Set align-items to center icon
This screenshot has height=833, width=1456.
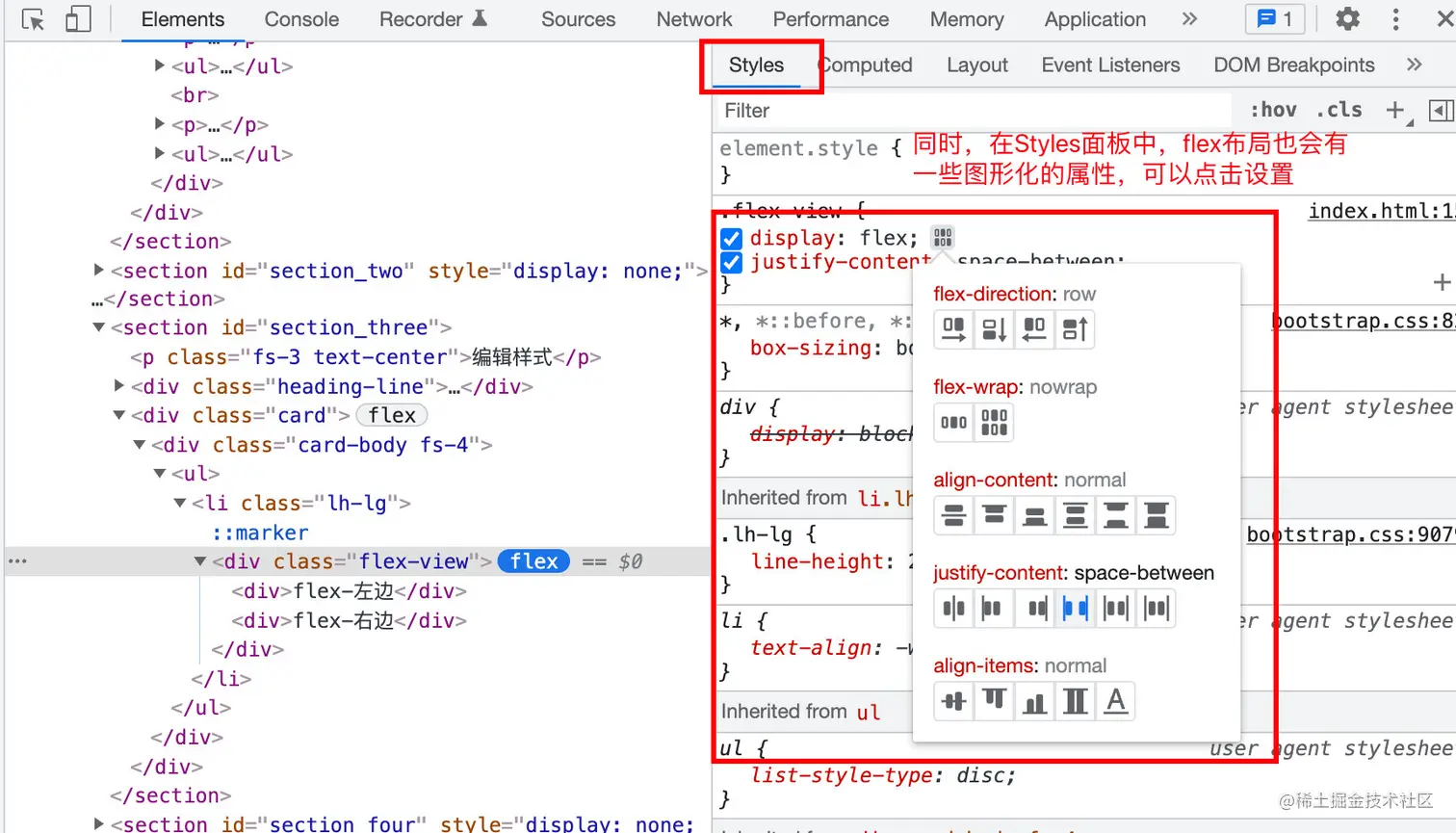pos(953,701)
